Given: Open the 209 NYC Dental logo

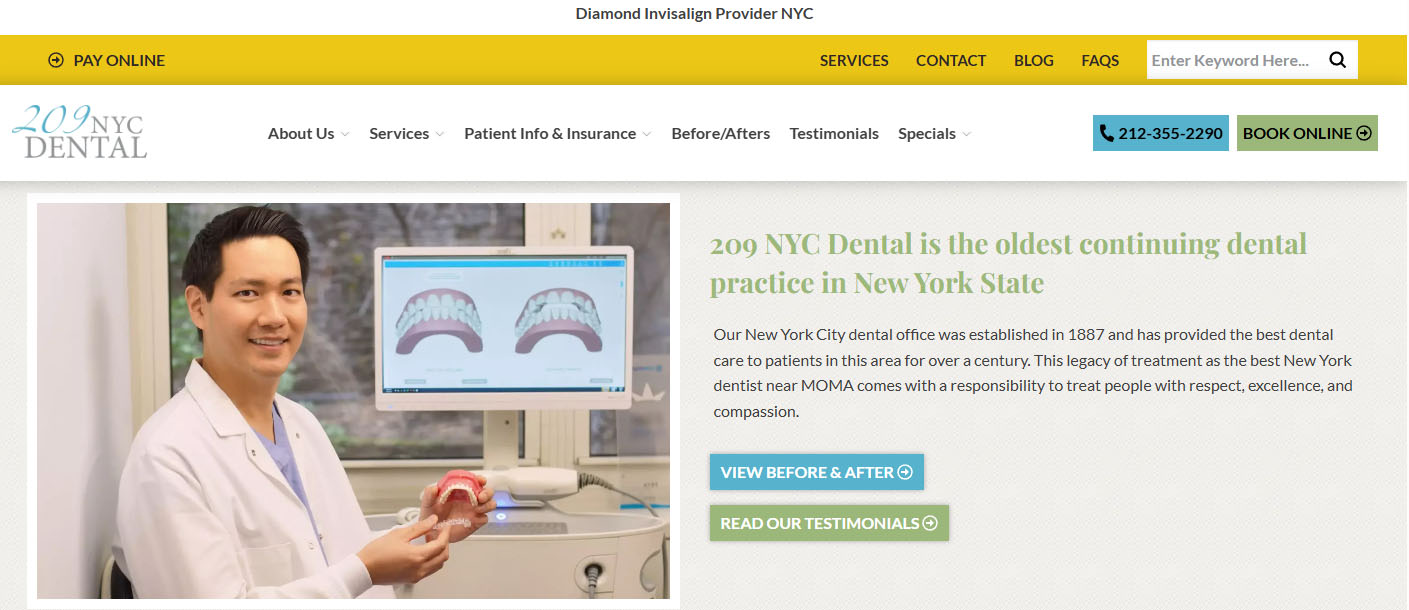Looking at the screenshot, I should (79, 132).
